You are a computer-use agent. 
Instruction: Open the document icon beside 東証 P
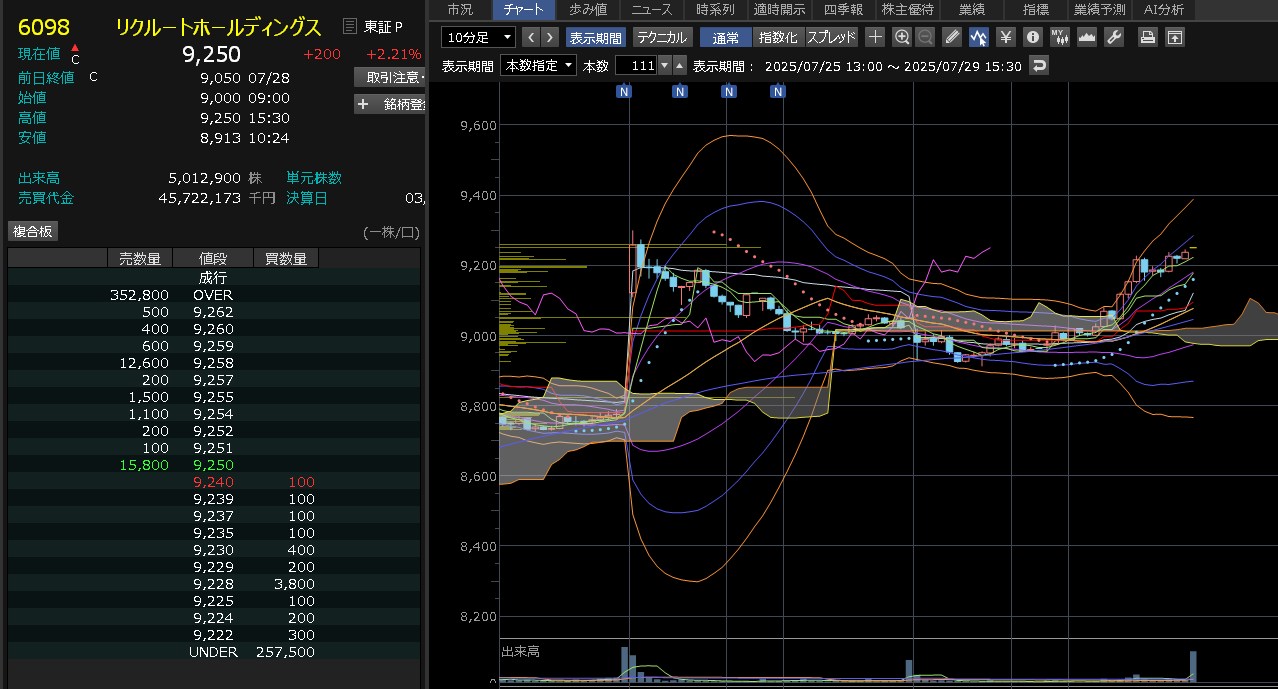[350, 25]
